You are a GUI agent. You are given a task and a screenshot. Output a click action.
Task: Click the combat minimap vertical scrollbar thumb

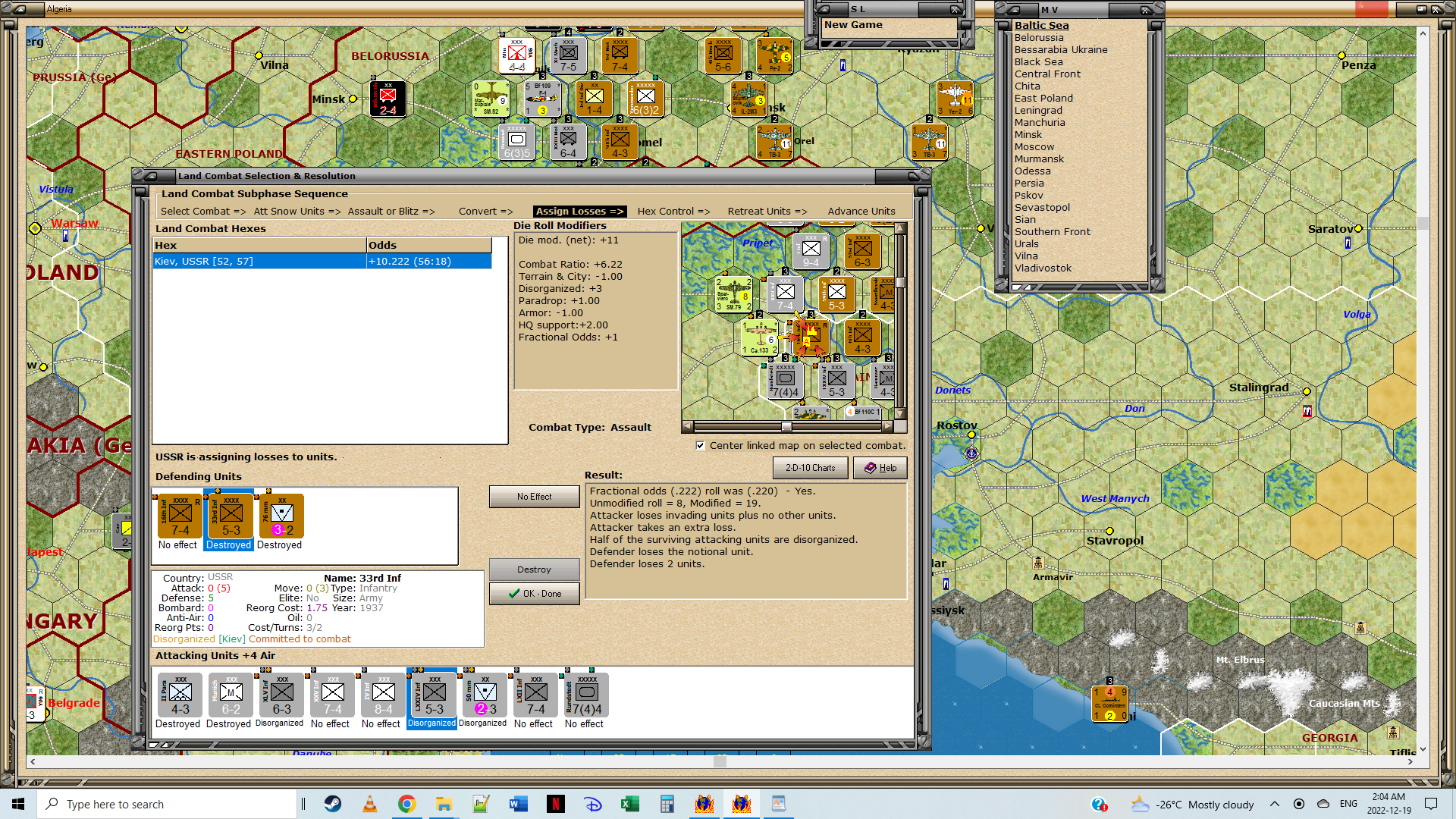click(900, 282)
